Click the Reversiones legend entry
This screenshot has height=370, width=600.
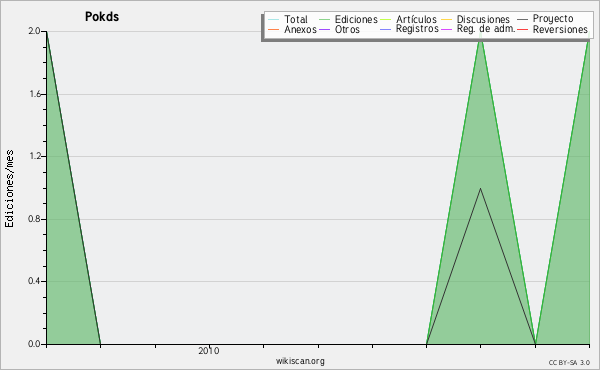click(553, 29)
